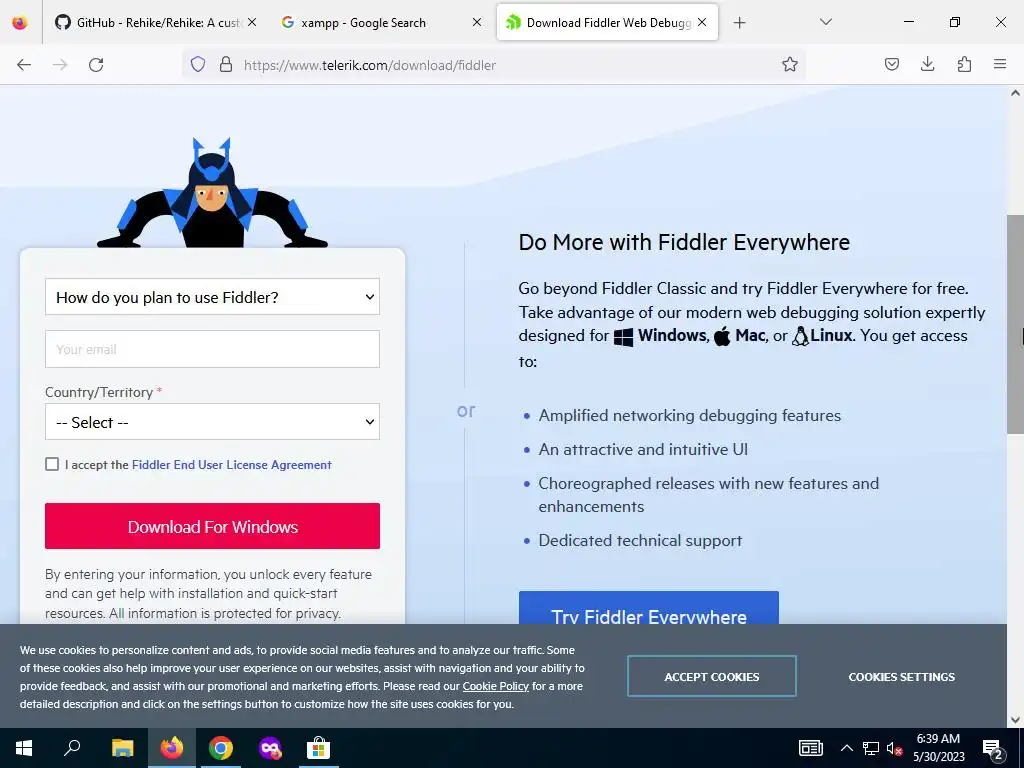This screenshot has height=768, width=1024.
Task: Show hidden system tray icons
Action: (x=846, y=748)
